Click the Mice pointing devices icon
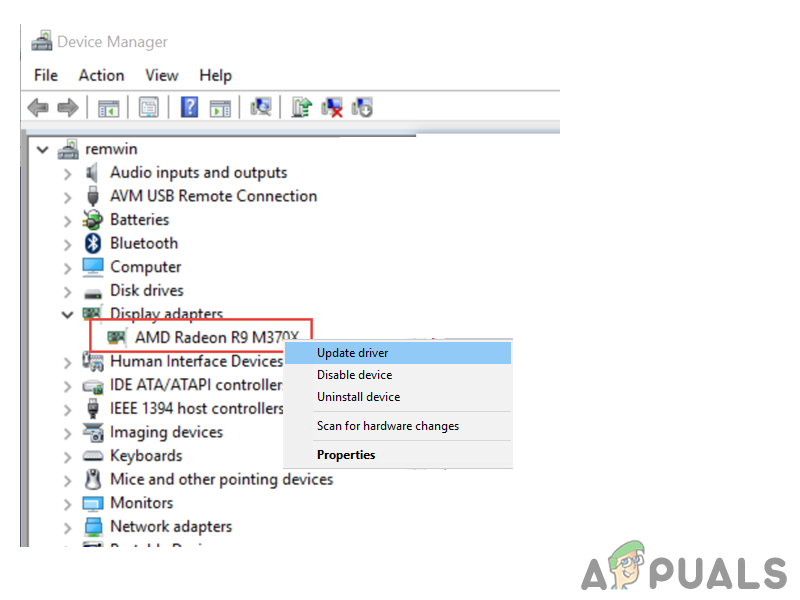This screenshot has height=600, width=800. [x=93, y=479]
